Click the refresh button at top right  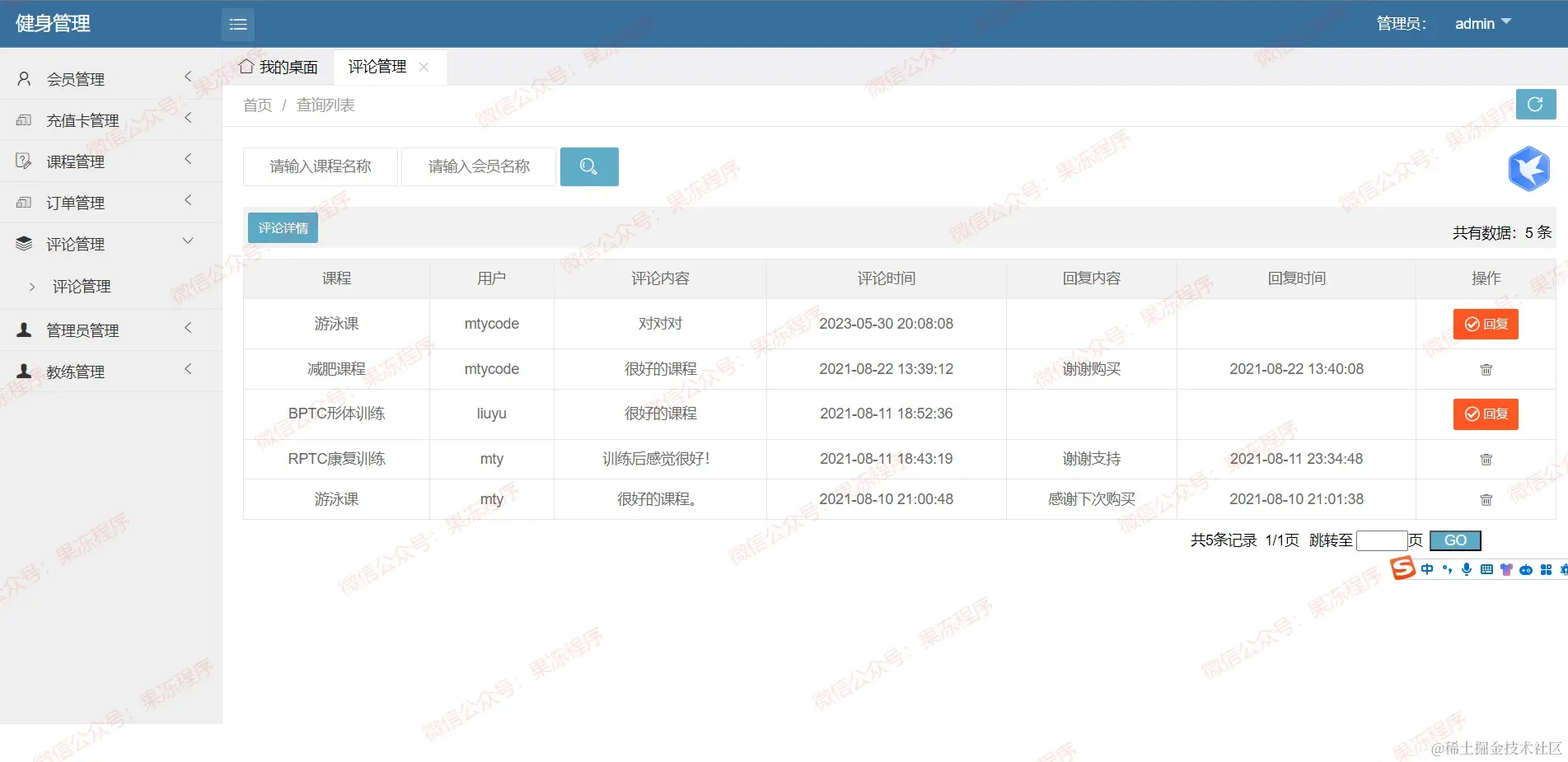(1536, 105)
